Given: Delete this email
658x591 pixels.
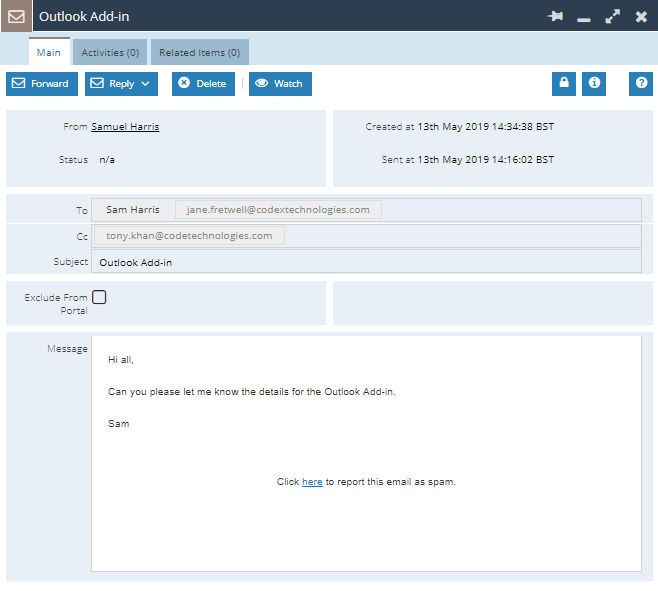Looking at the screenshot, I should [203, 84].
